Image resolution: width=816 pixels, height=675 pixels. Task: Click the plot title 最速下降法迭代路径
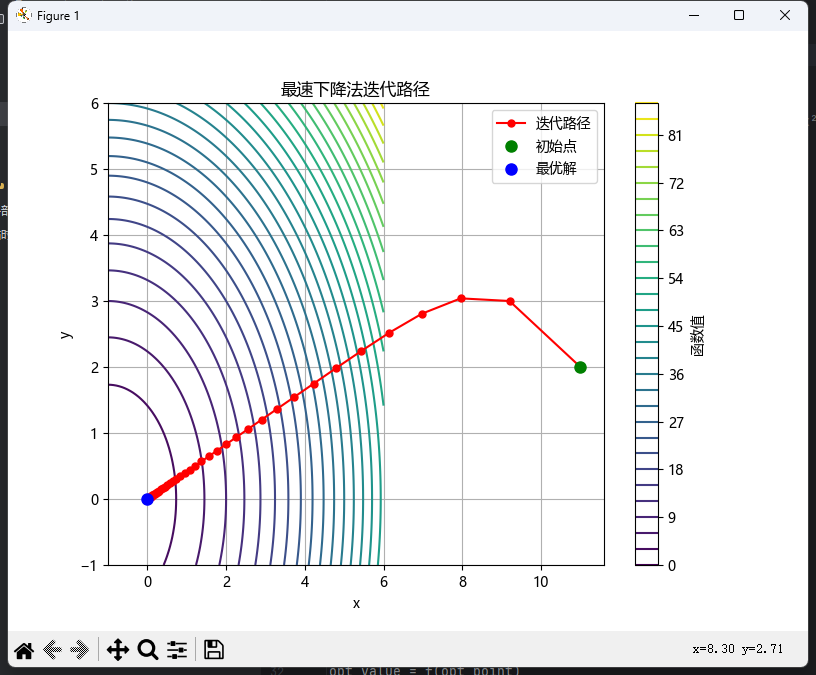pyautogui.click(x=355, y=90)
